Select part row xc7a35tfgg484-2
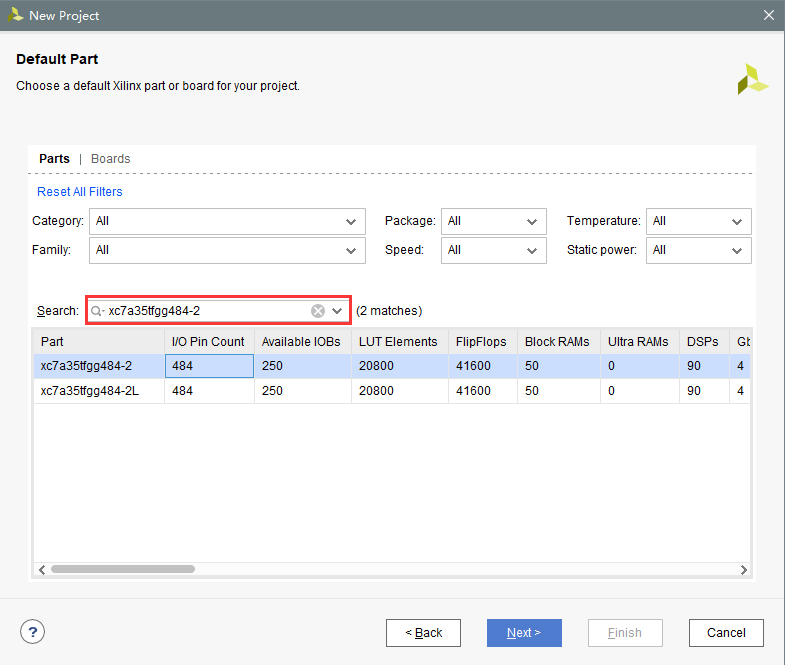The height and width of the screenshot is (665, 785). click(x=392, y=366)
